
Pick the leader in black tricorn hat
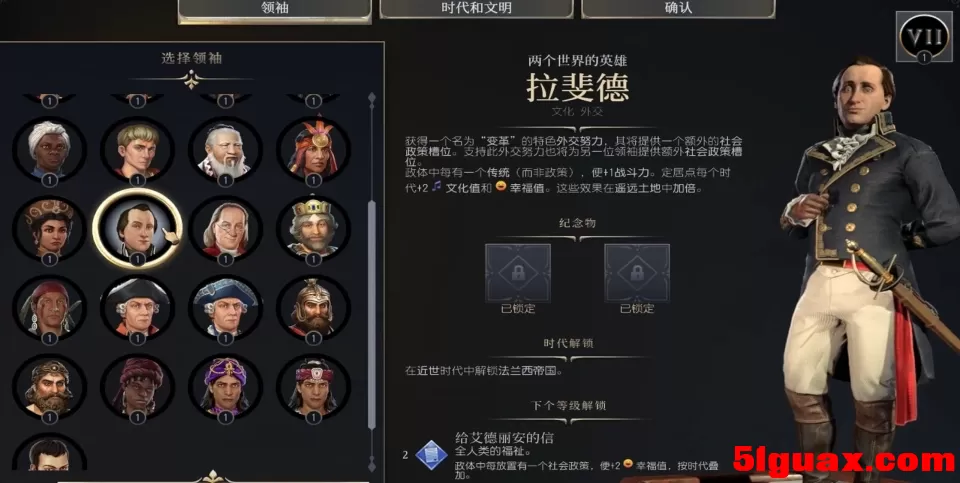(137, 308)
